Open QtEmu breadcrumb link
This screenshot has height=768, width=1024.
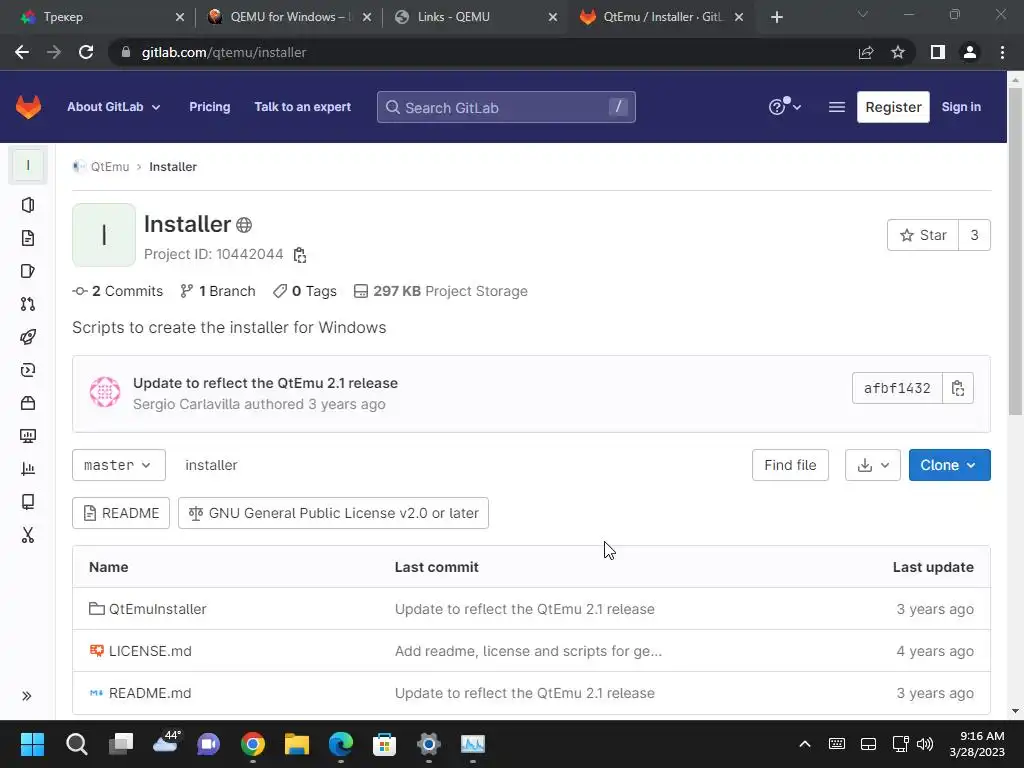[110, 167]
